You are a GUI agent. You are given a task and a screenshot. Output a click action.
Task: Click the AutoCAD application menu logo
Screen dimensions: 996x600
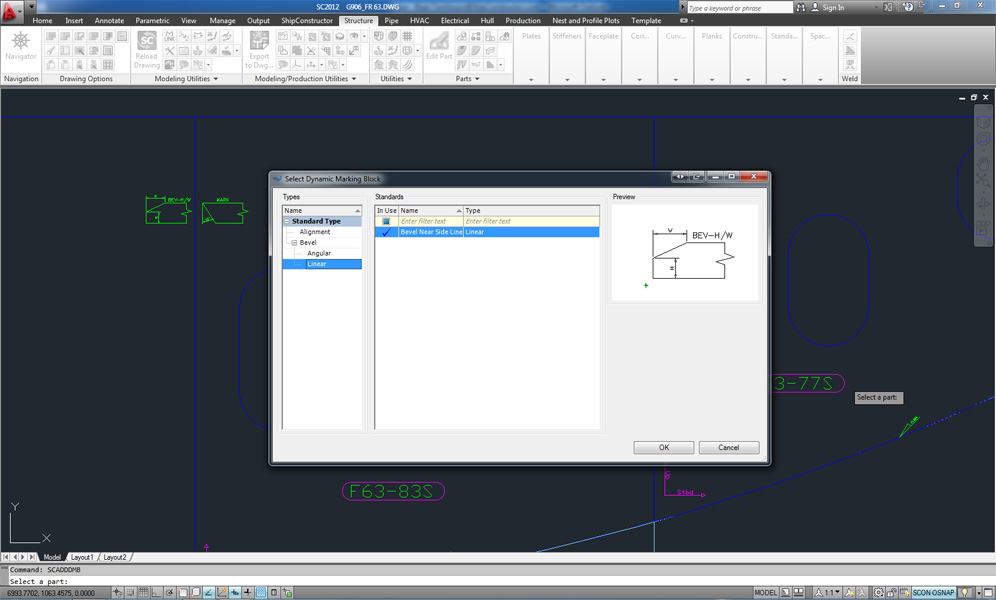point(11,11)
